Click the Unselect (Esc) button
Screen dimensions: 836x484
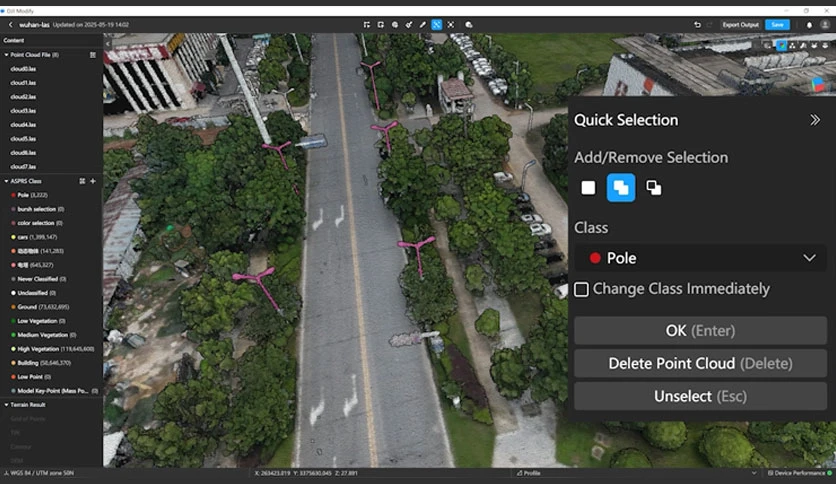(701, 397)
